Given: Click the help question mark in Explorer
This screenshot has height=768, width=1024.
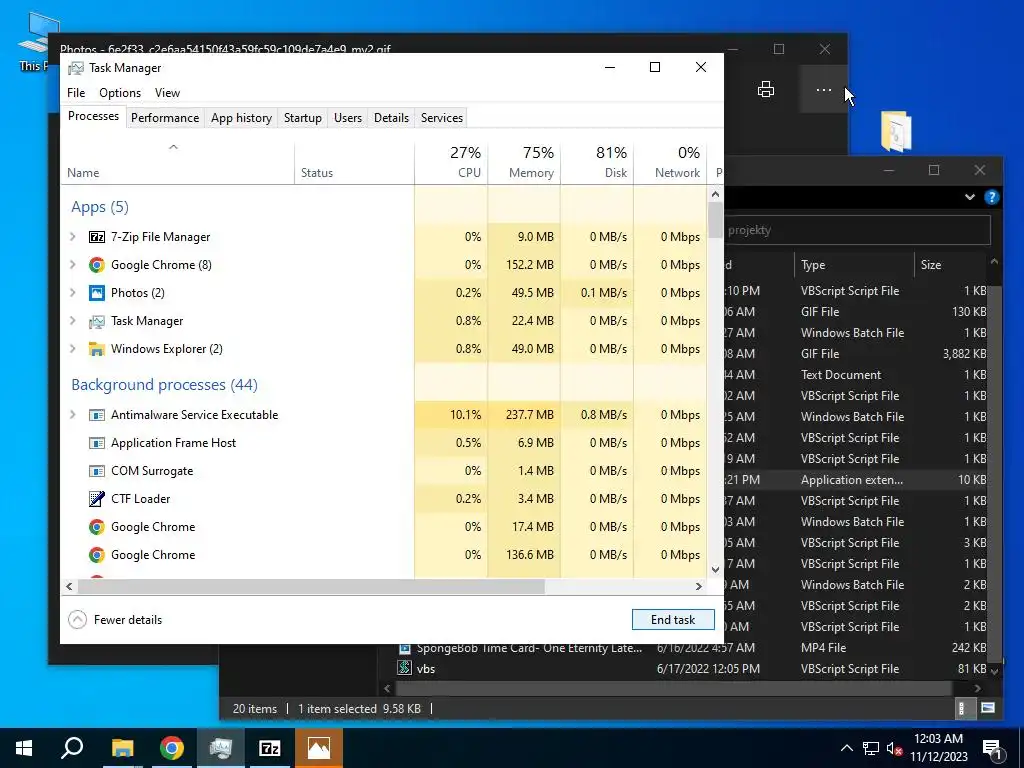Looking at the screenshot, I should [x=991, y=197].
